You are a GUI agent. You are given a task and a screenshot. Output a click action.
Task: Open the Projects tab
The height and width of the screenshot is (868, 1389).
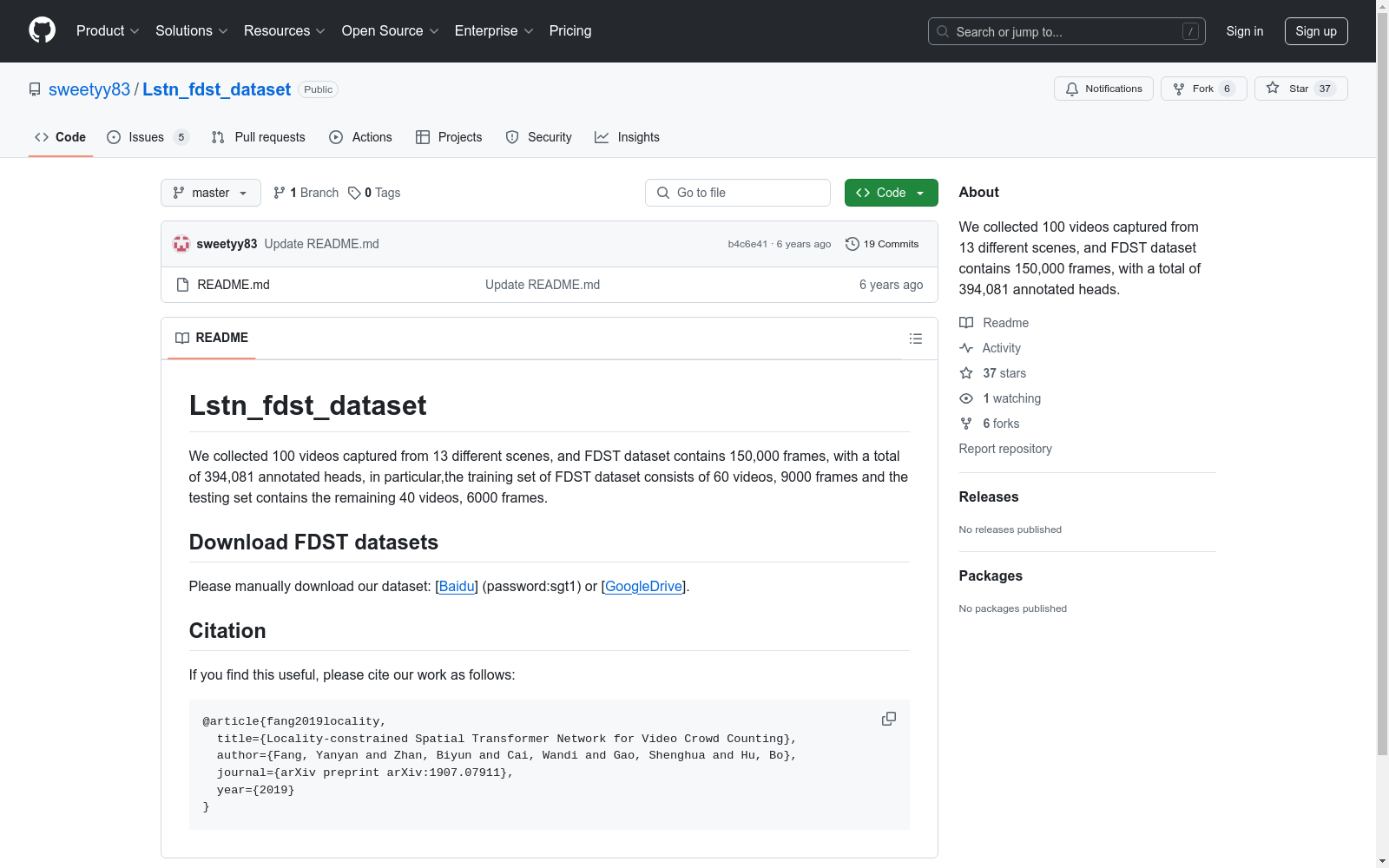point(449,137)
